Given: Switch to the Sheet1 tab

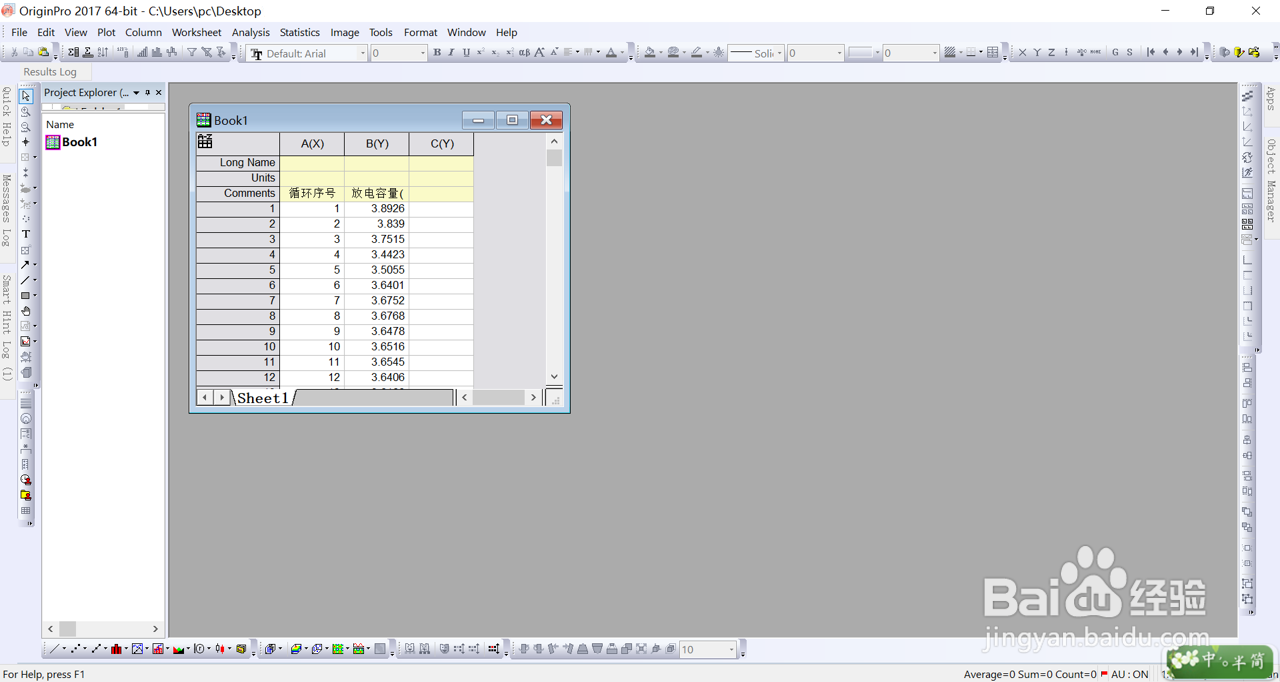Looking at the screenshot, I should point(263,398).
